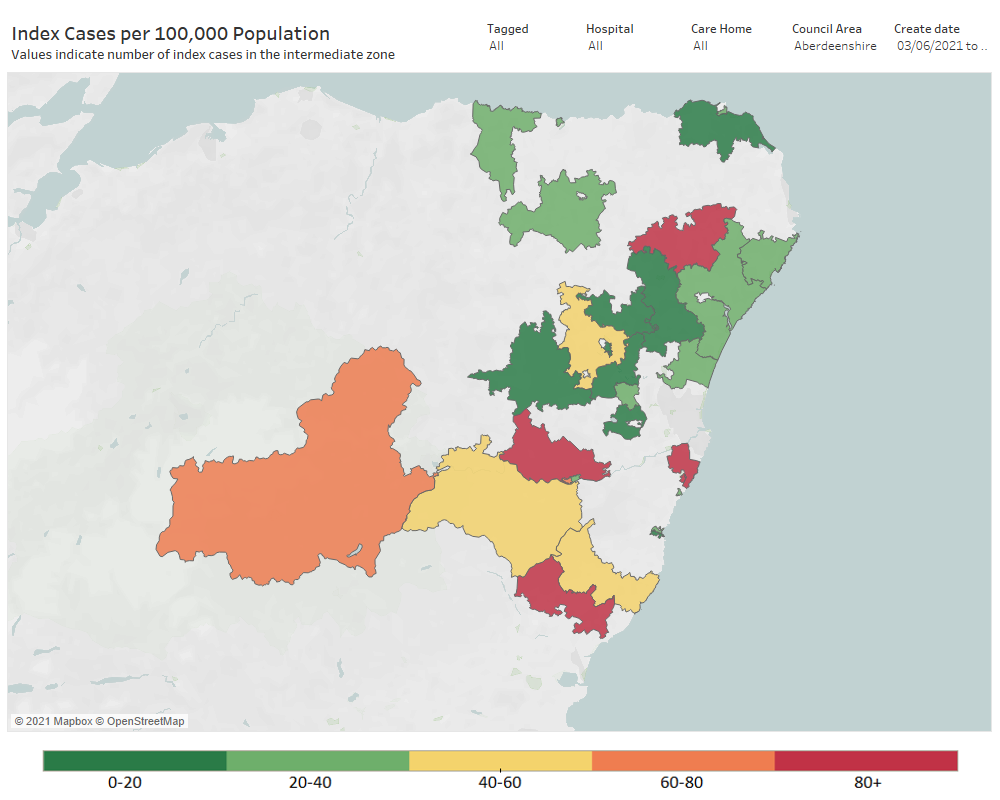
Task: Click the Index Cases per 100,000 Population title
Action: point(171,33)
